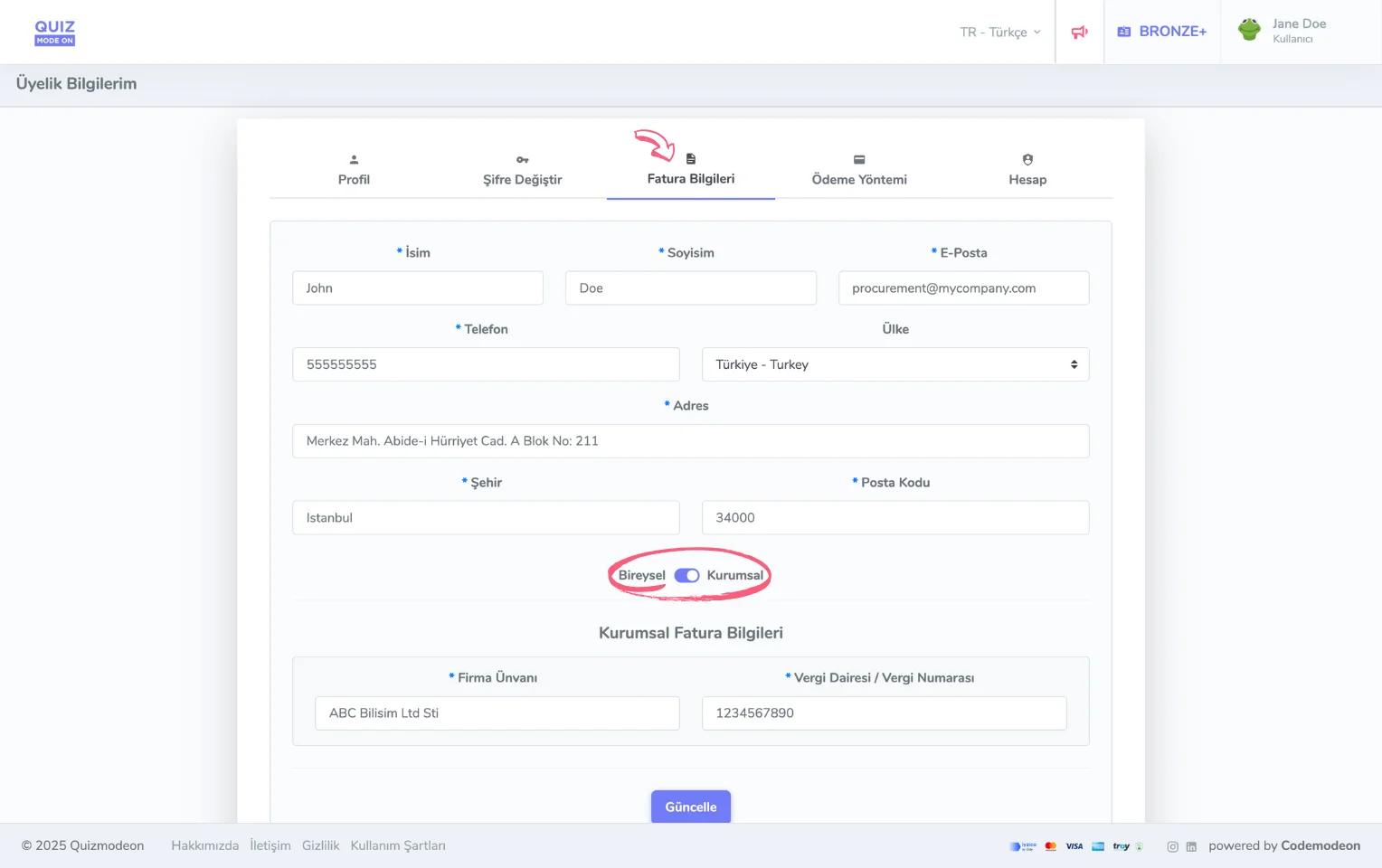Expand the TR - Türkçe language dropdown
Image resolution: width=1382 pixels, height=868 pixels.
(x=999, y=33)
